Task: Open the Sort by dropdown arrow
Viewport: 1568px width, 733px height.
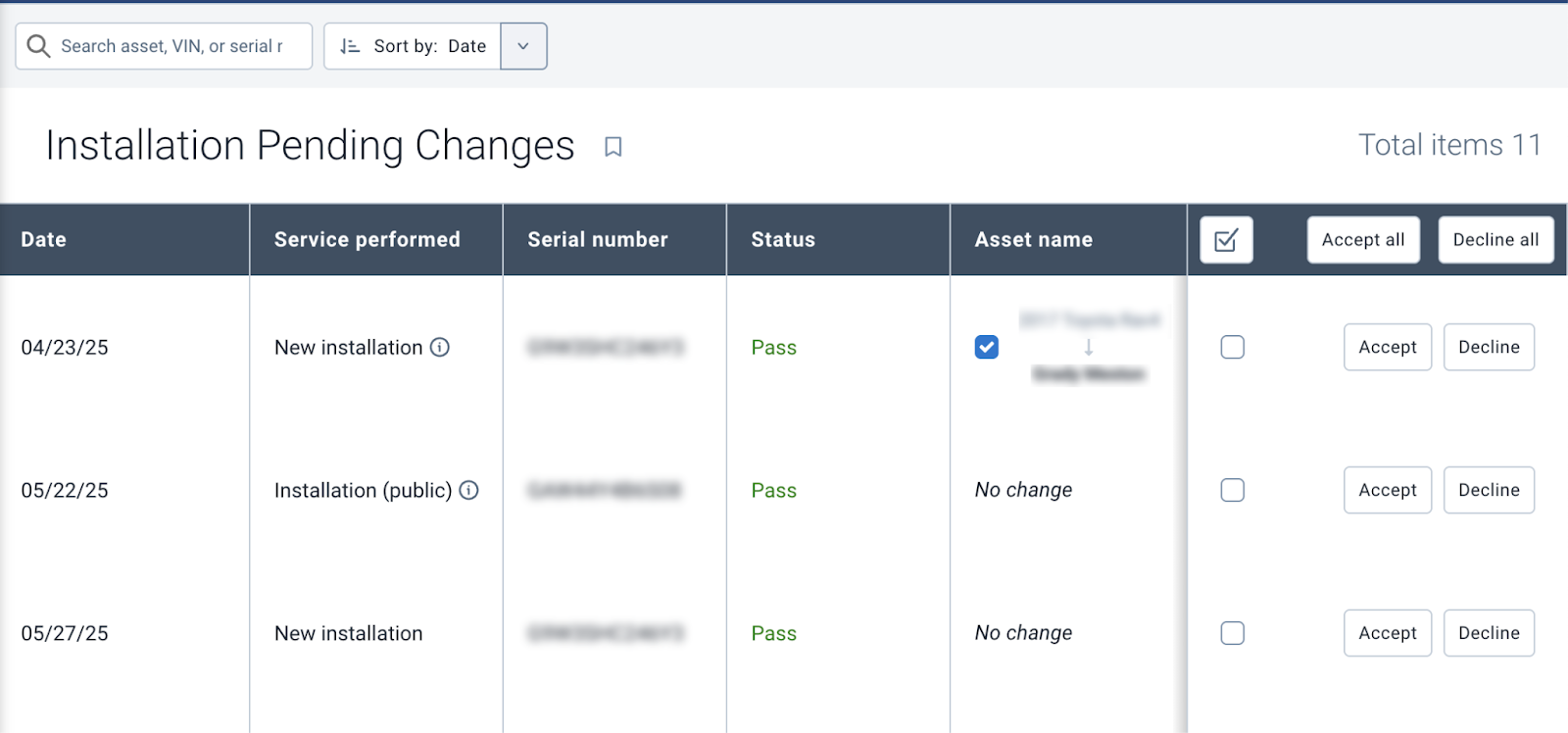Action: (x=523, y=46)
